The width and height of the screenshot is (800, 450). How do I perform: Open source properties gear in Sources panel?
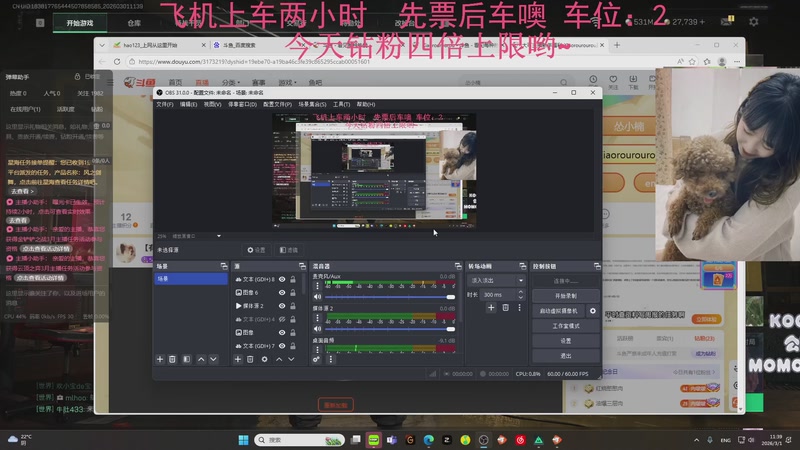pos(264,359)
